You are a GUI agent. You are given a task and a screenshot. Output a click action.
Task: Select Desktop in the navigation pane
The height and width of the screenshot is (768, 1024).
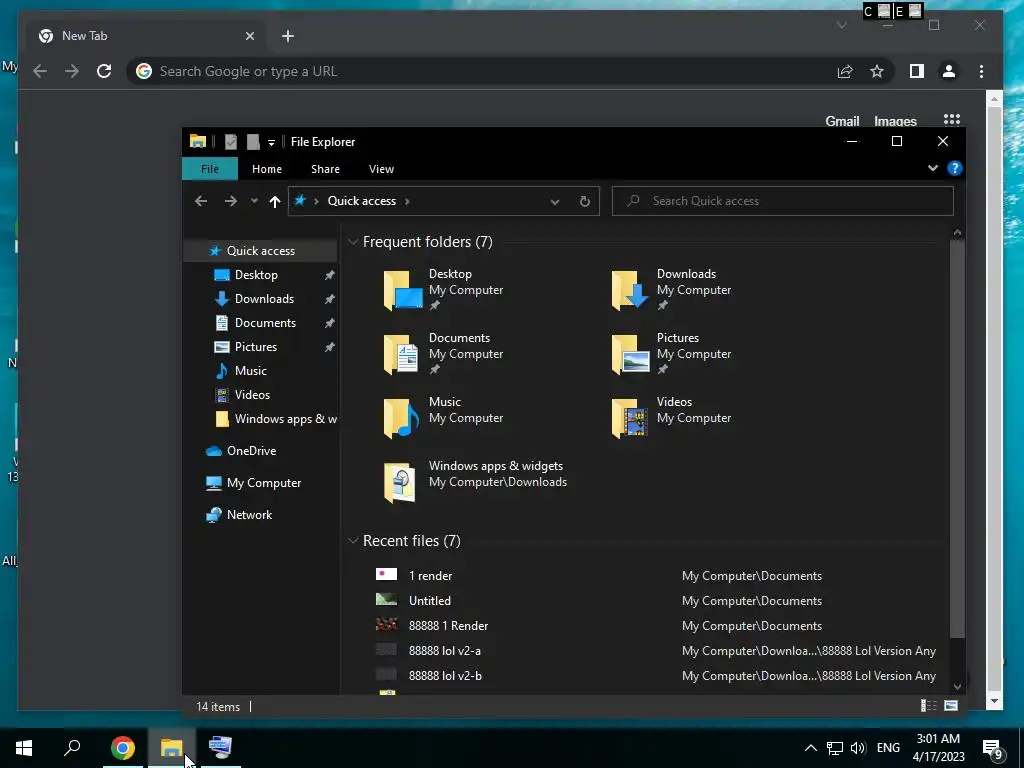pos(256,275)
